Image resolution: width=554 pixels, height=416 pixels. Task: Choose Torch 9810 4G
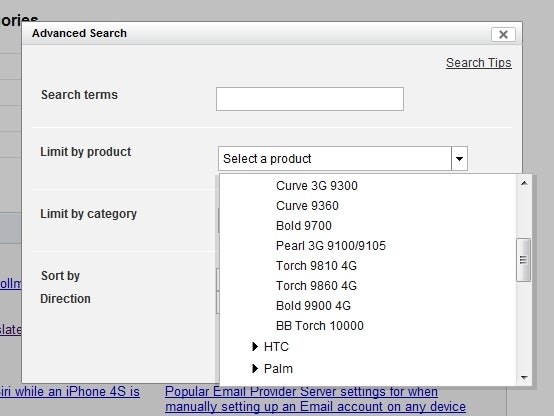click(x=316, y=265)
